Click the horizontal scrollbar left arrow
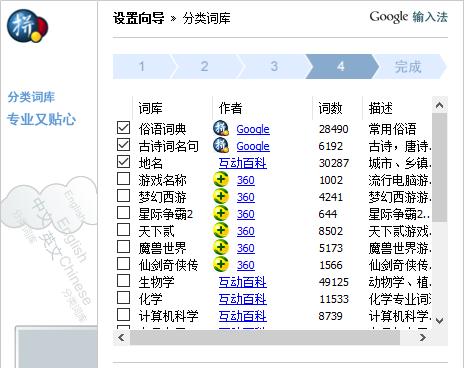This screenshot has width=464, height=368. tap(121, 337)
